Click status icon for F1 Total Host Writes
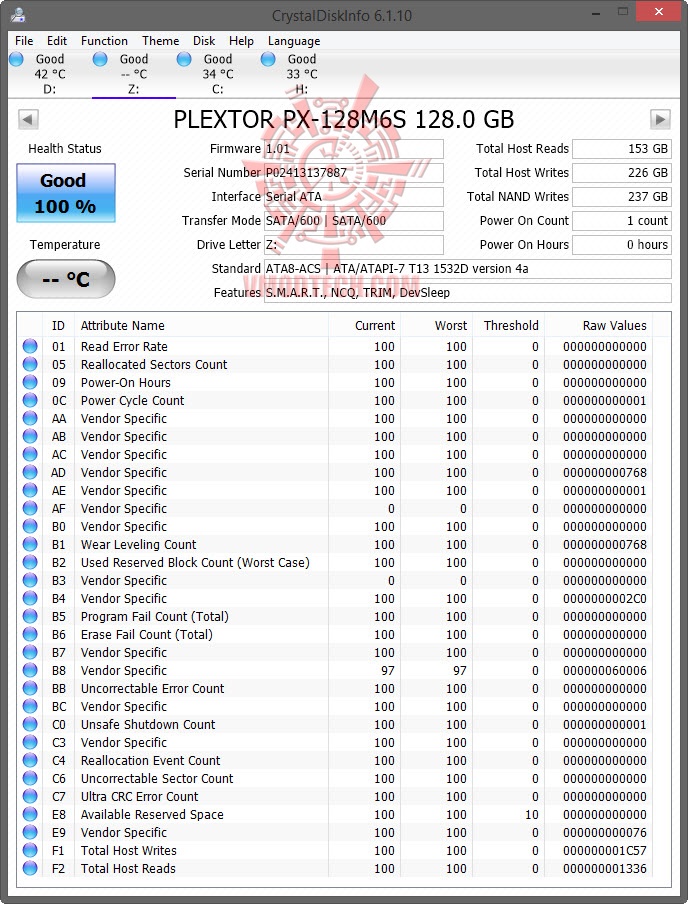 pos(30,850)
